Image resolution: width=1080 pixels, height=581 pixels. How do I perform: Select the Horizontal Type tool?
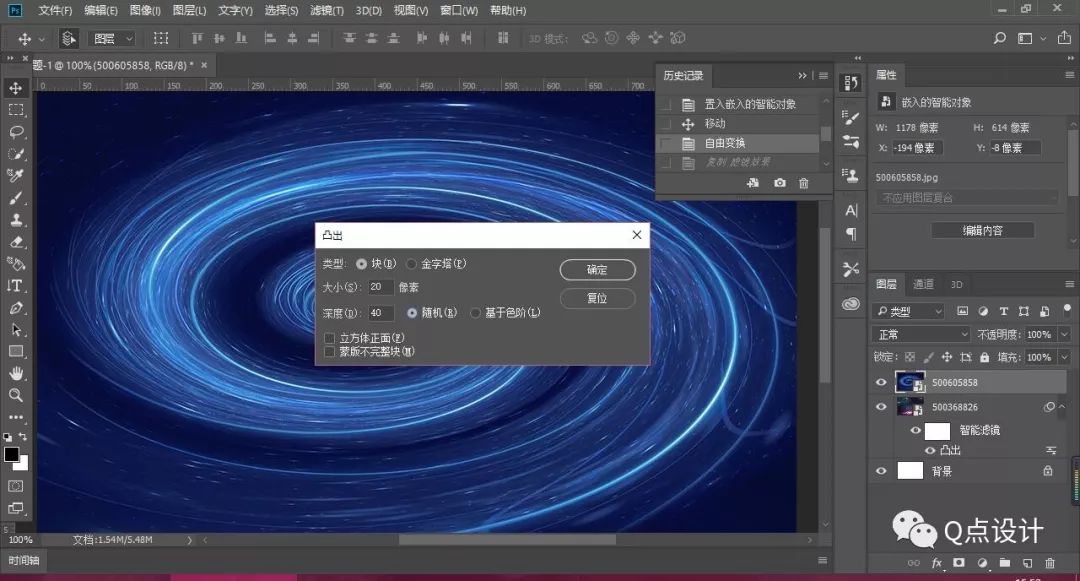click(14, 285)
